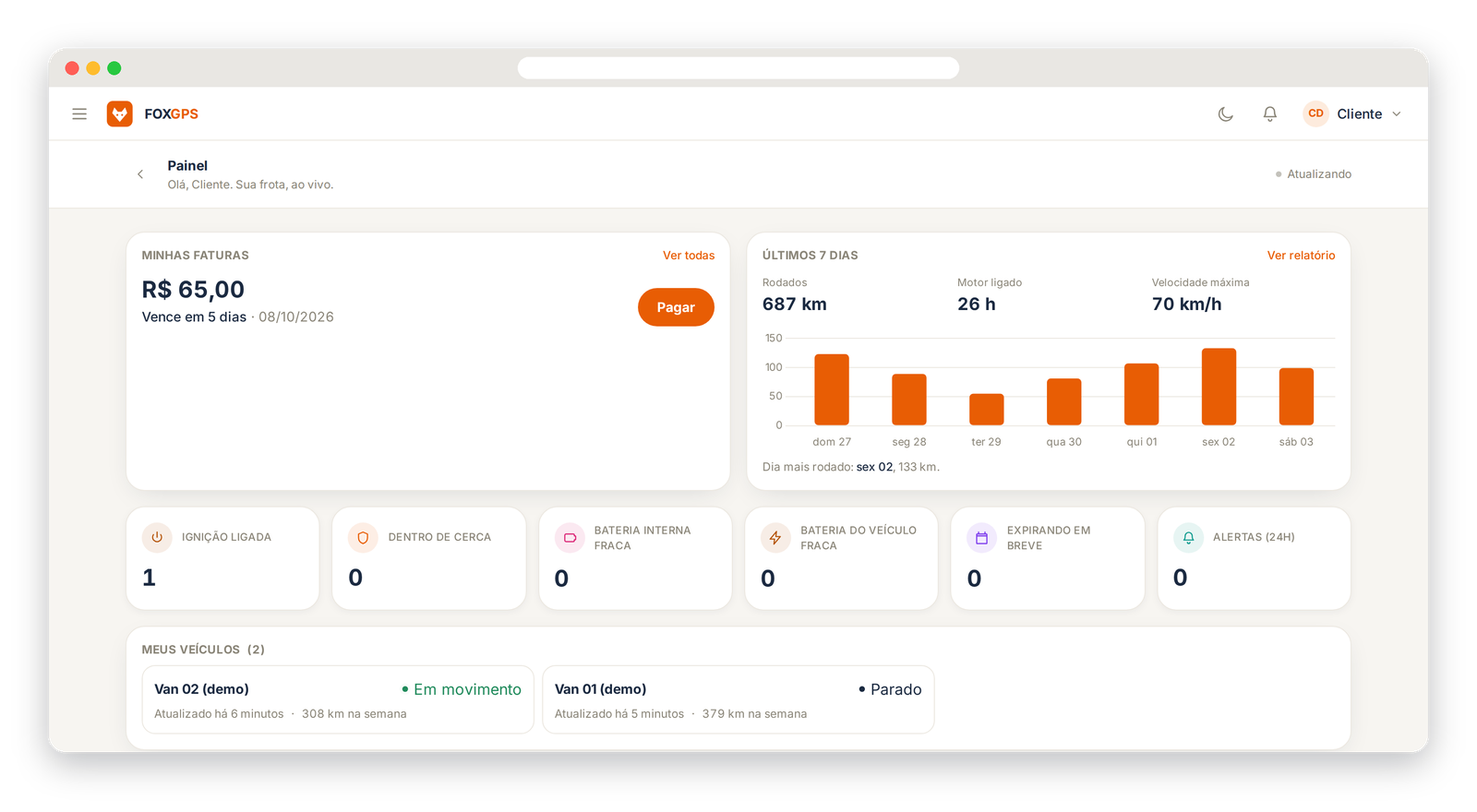The image size is (1477, 812).
Task: Select the seg 28 chart bar
Action: point(909,400)
